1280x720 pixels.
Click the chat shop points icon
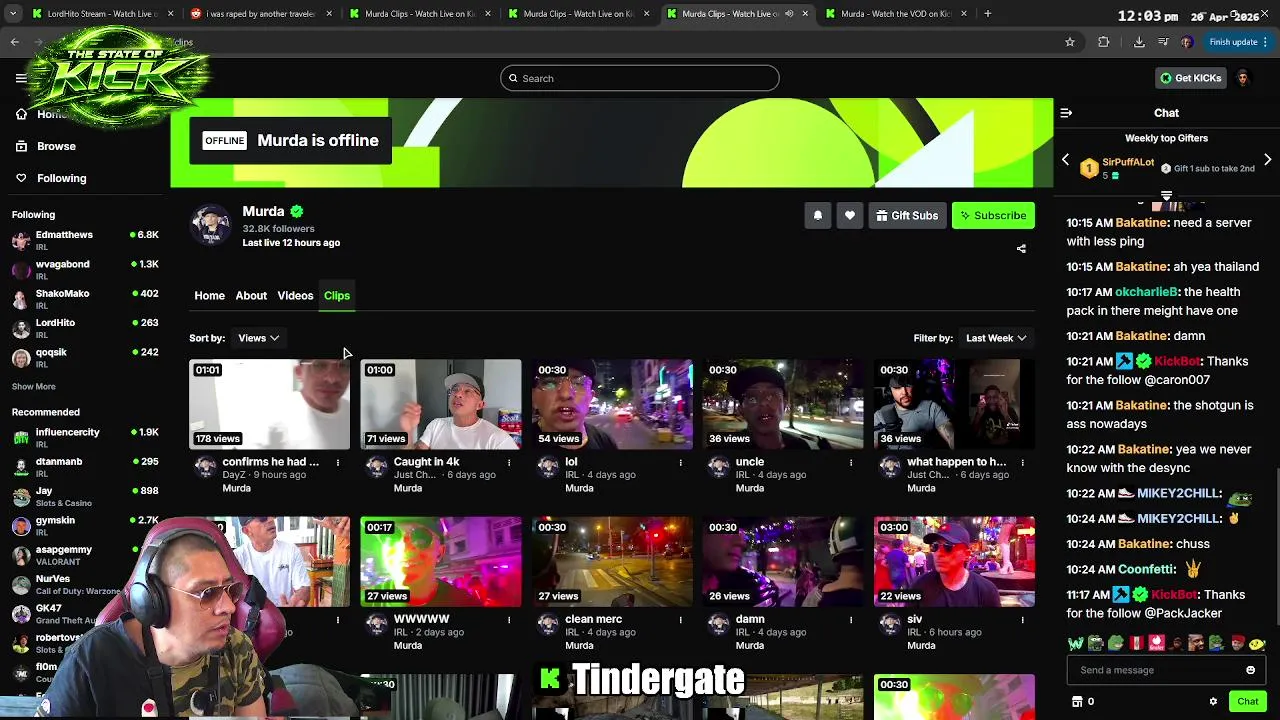point(1077,702)
